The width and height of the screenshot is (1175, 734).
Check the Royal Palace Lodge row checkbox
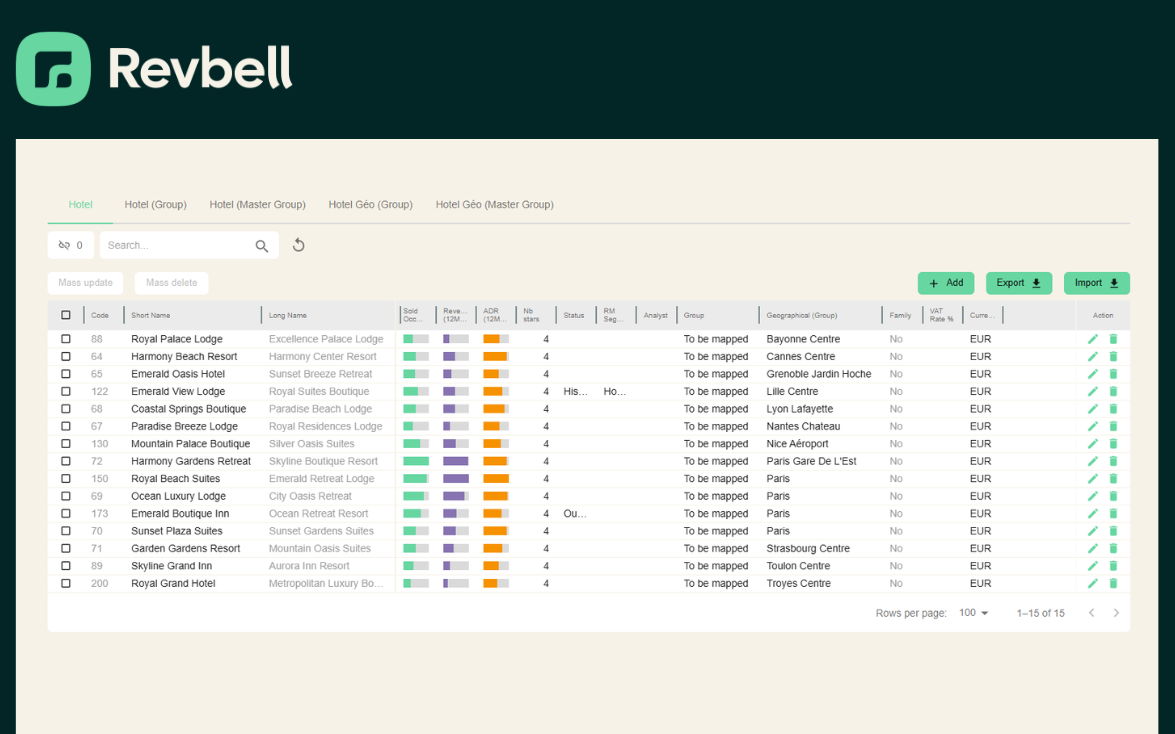coord(66,339)
